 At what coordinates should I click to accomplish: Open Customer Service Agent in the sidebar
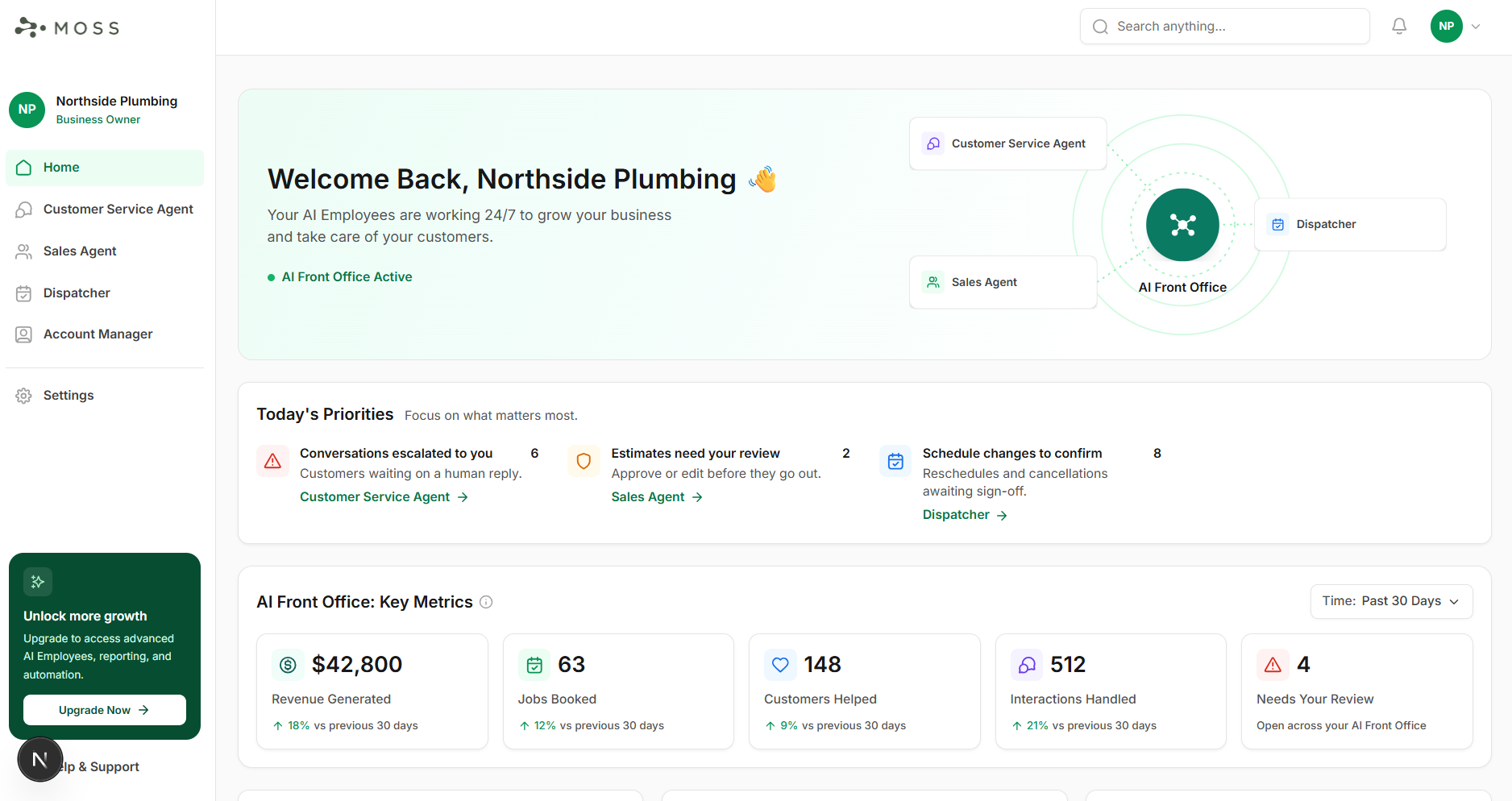click(x=105, y=210)
